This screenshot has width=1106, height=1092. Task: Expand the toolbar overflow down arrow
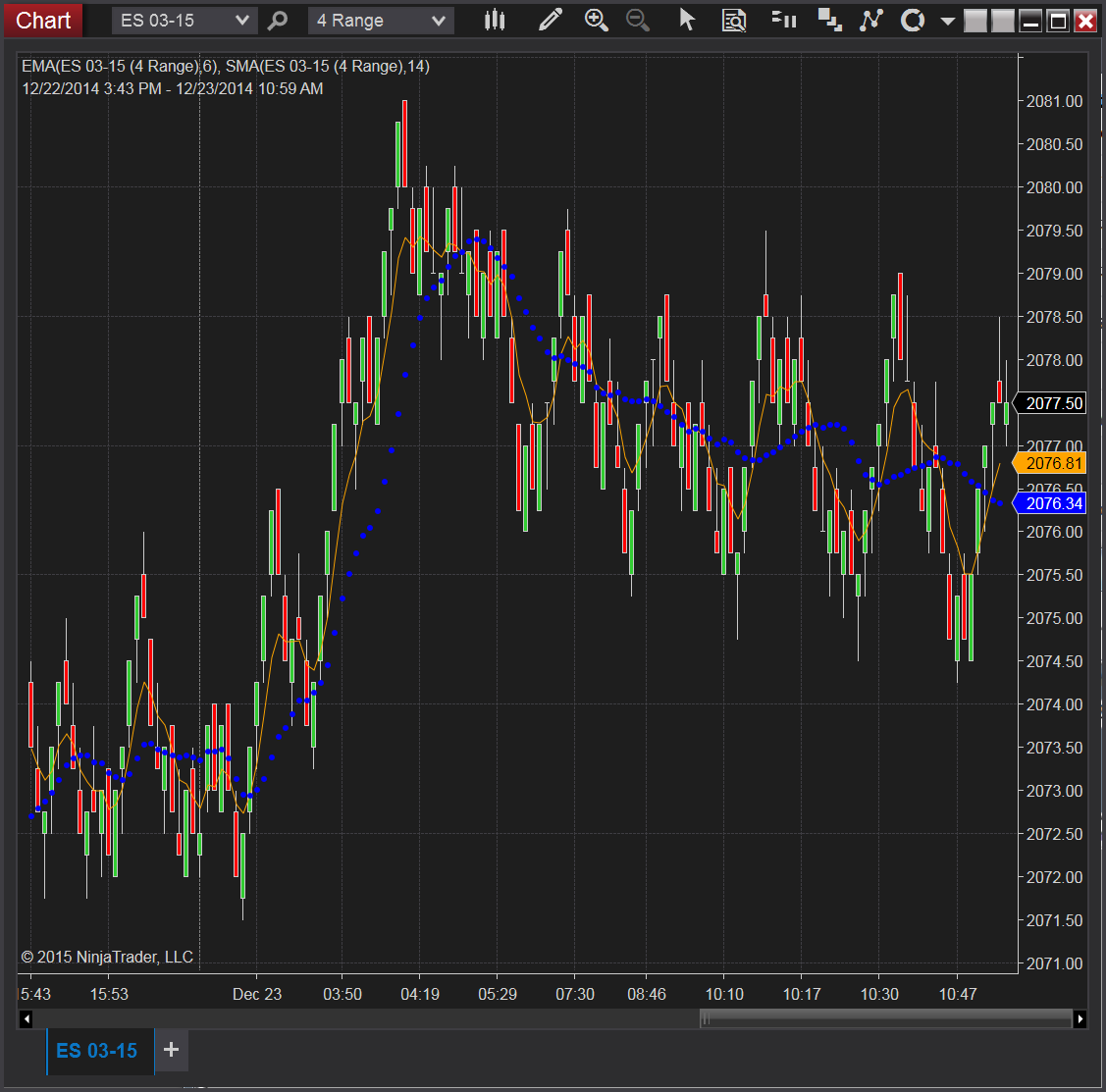point(948,22)
